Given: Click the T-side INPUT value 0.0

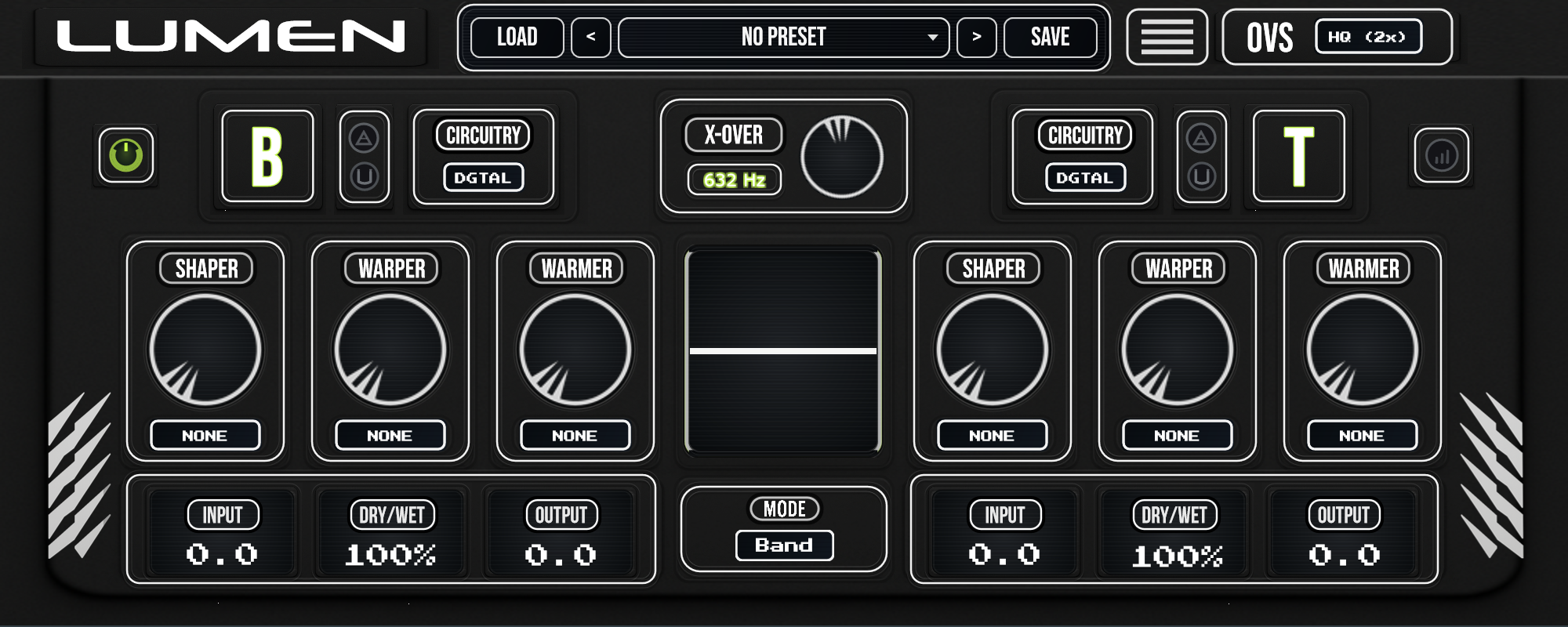Looking at the screenshot, I should 1005,555.
